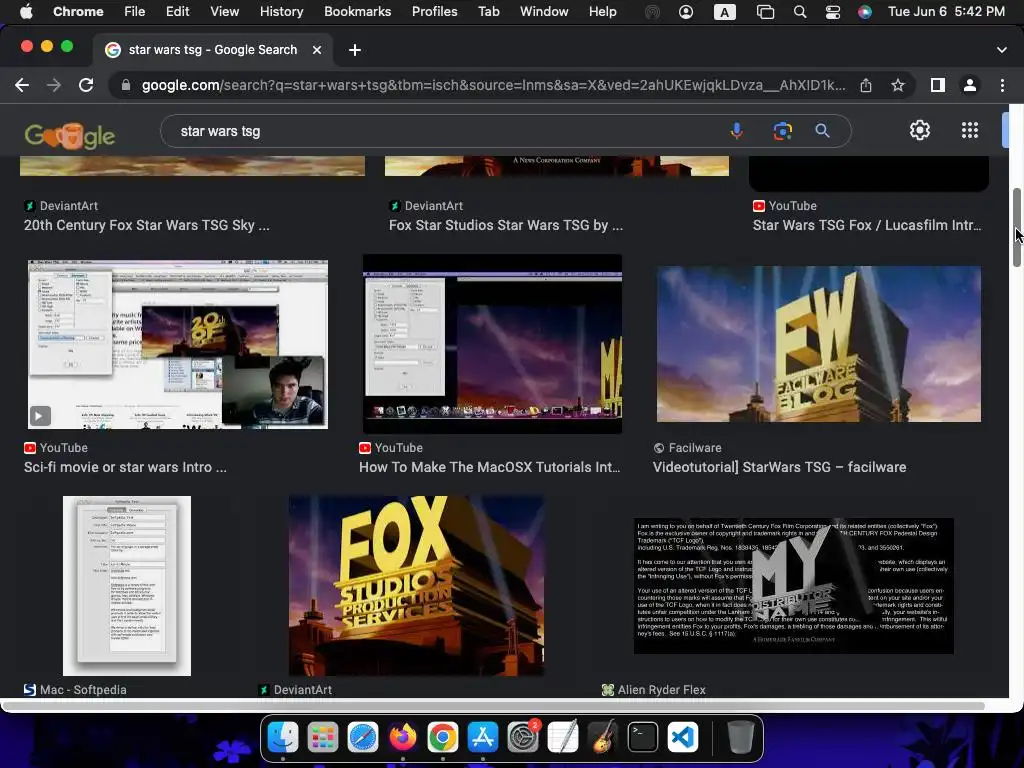Open the Apple menu

pyautogui.click(x=26, y=11)
